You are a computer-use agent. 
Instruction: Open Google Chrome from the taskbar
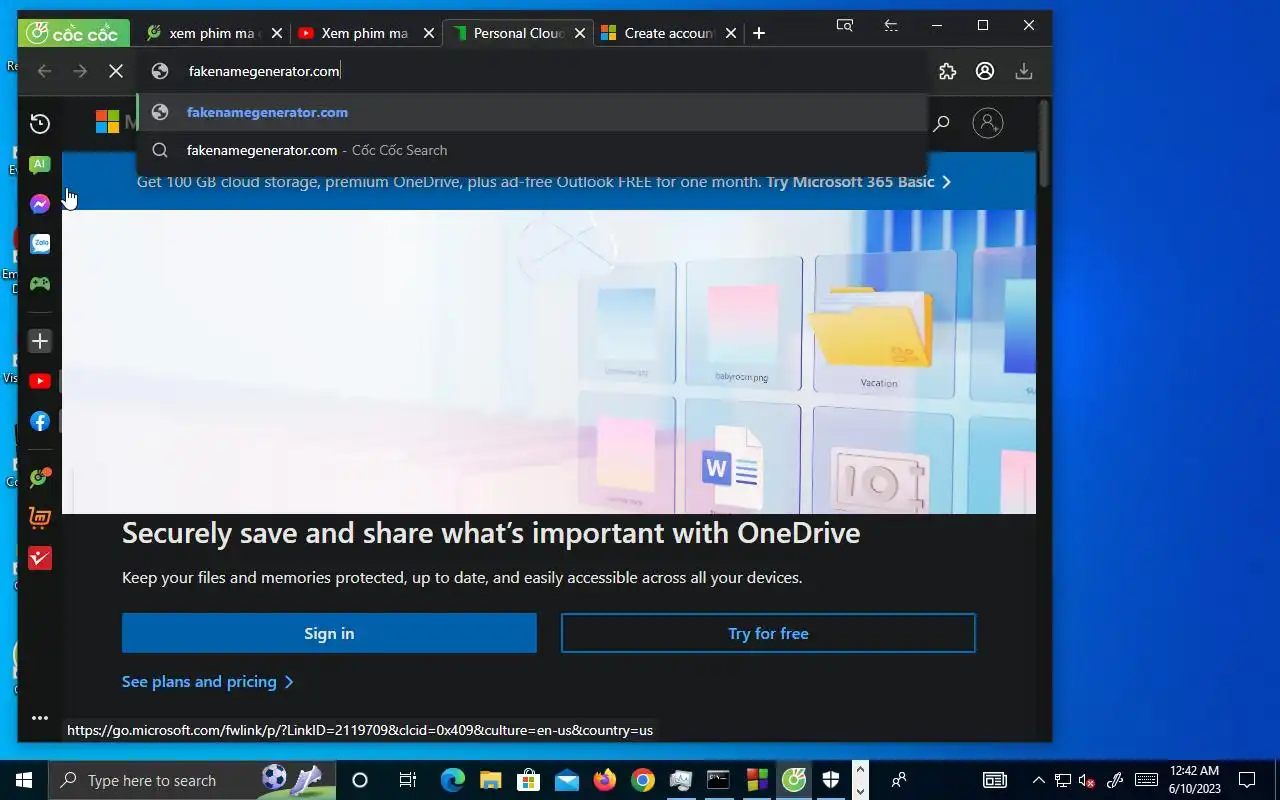click(643, 780)
